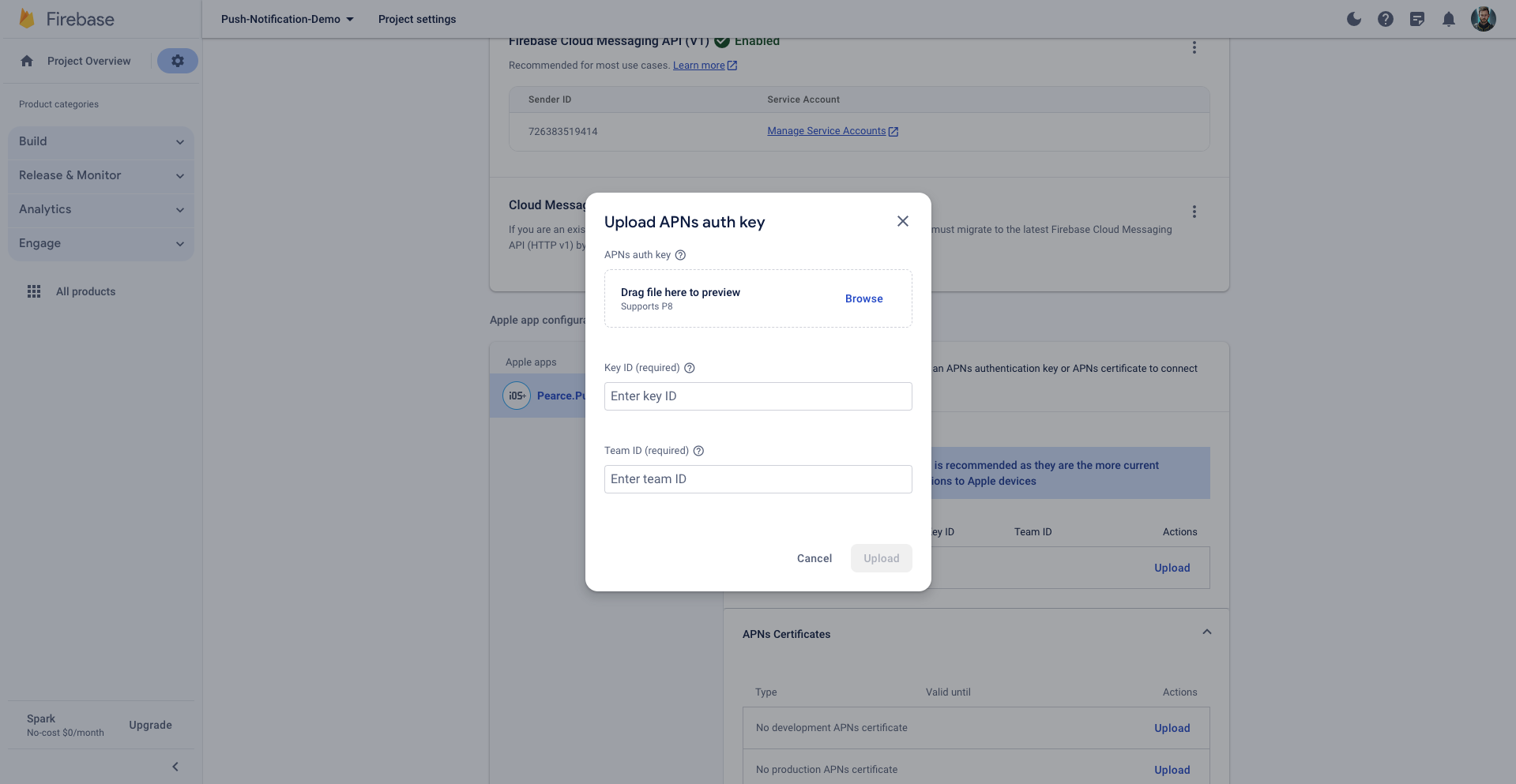Close the Upload APNs auth key dialog
1516x784 pixels.
(x=903, y=221)
